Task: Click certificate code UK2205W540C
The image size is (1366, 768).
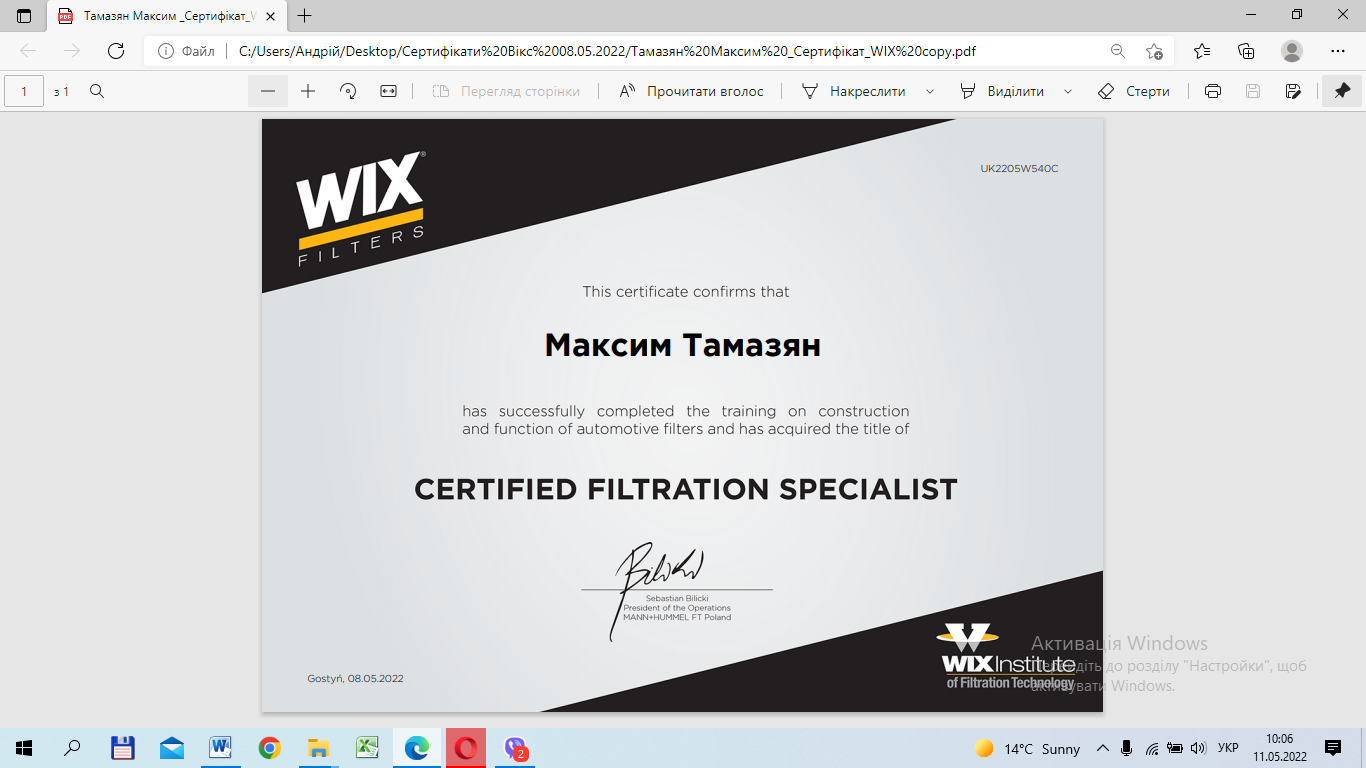Action: pyautogui.click(x=1019, y=169)
